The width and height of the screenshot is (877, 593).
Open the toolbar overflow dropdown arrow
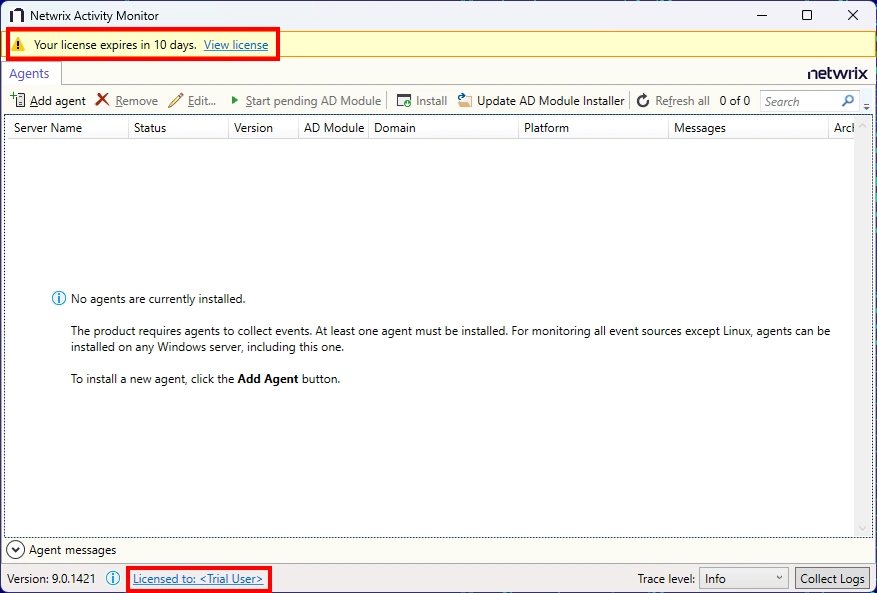tap(866, 105)
